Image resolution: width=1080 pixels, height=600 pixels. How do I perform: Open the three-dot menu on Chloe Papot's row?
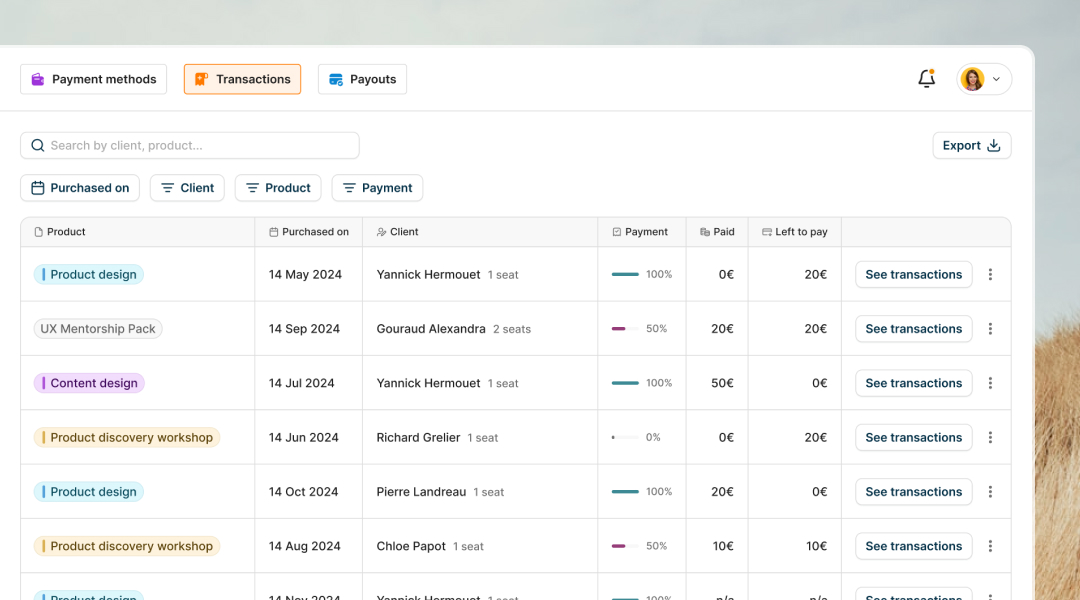click(990, 546)
